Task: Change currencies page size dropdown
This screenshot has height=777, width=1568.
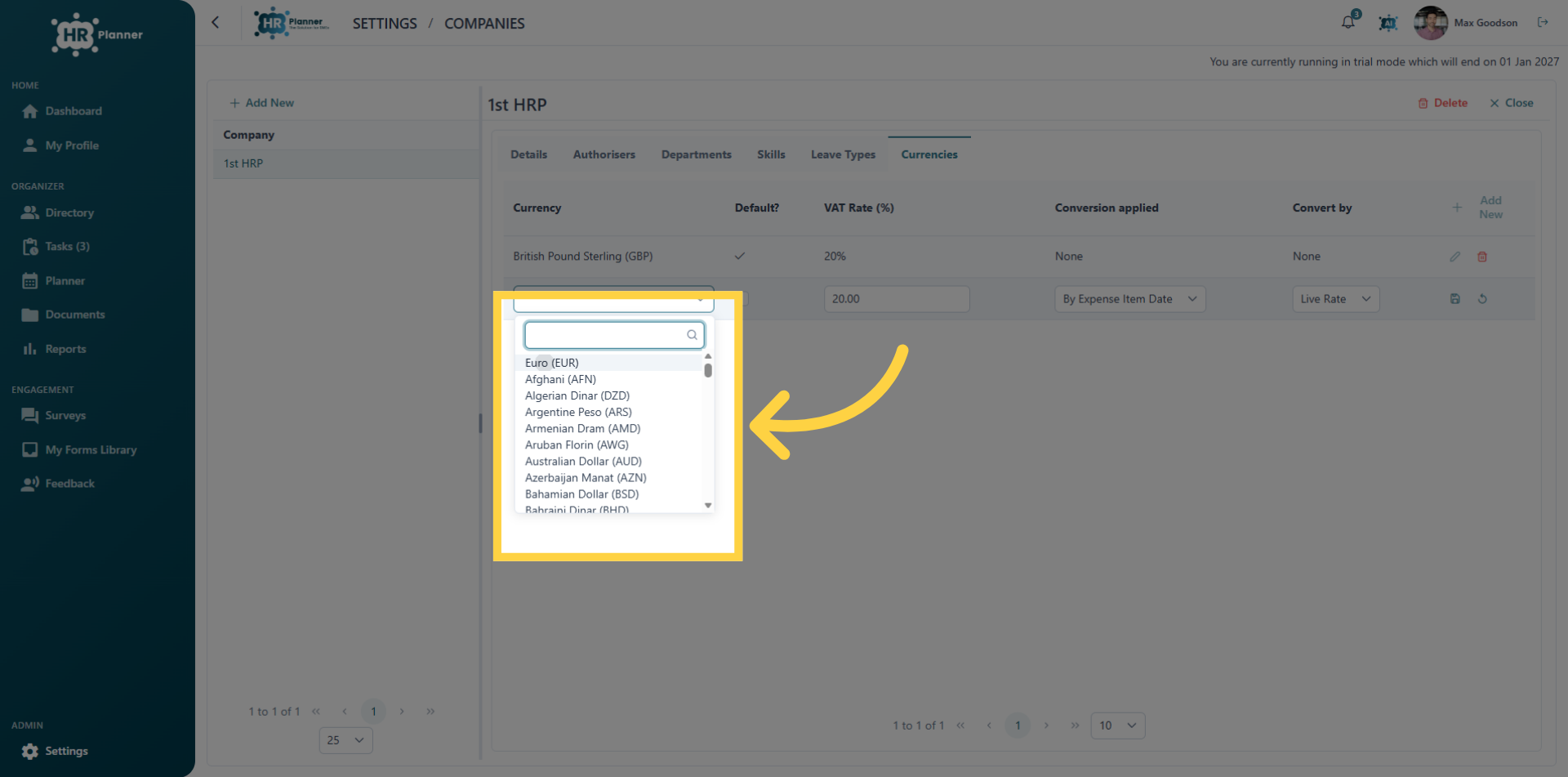Action: (x=1117, y=726)
